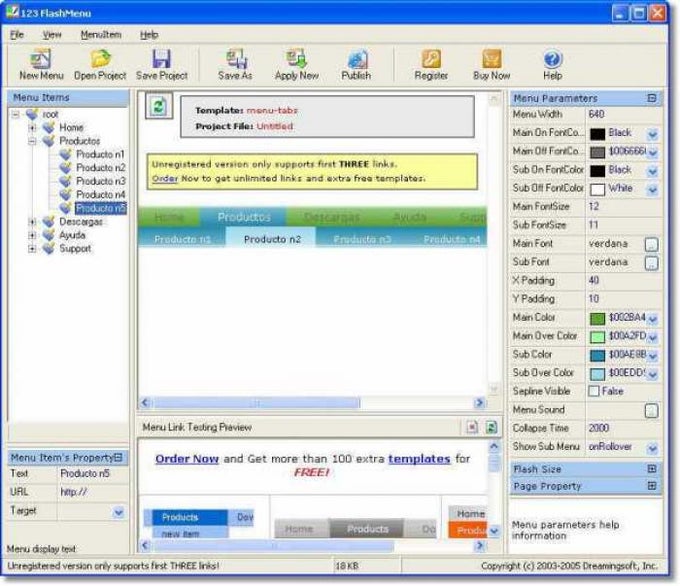Click the Main Color green swatch
Viewport: 680px width, 586px height.
click(x=598, y=318)
